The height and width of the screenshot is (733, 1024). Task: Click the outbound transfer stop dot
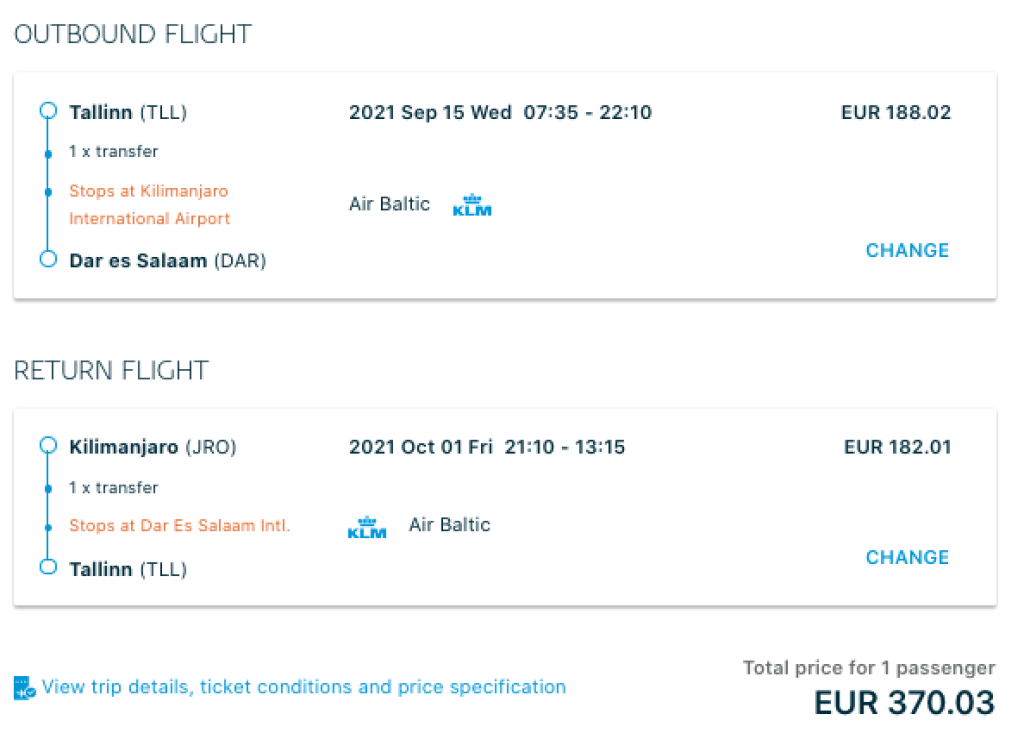(48, 153)
